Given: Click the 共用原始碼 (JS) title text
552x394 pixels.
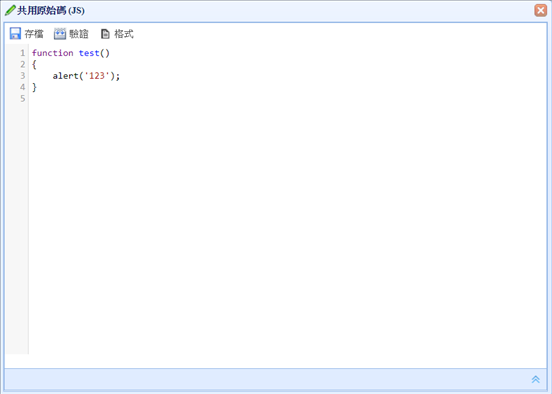Looking at the screenshot, I should point(51,11).
